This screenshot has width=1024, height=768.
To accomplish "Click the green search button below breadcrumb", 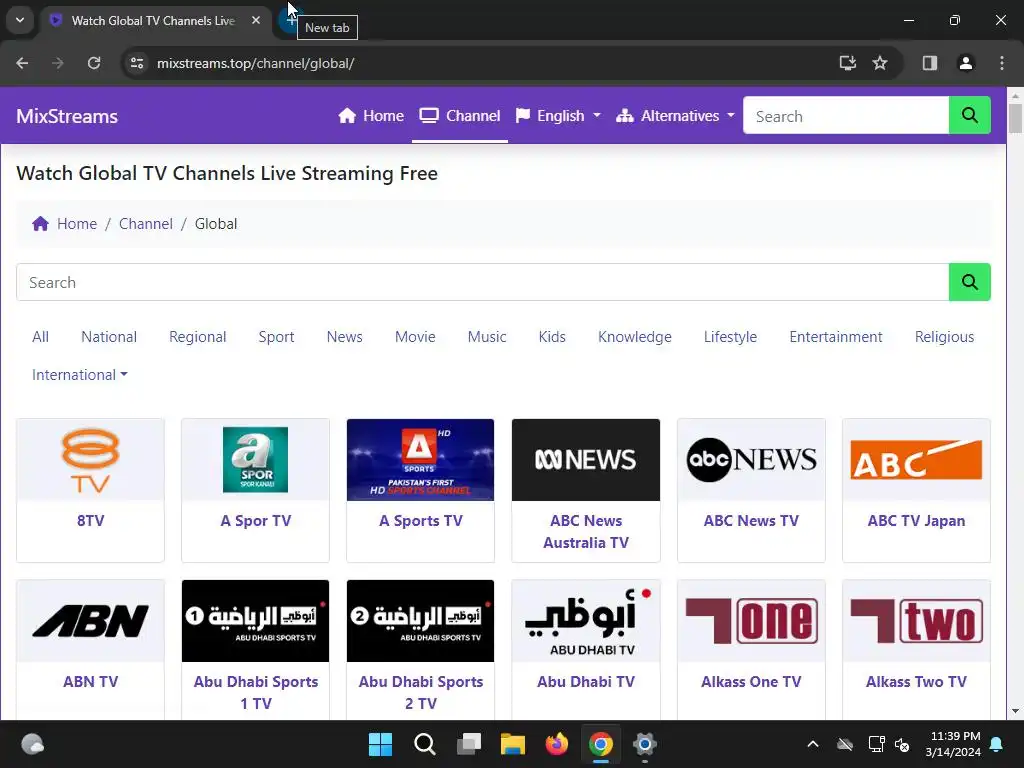I will point(970,282).
